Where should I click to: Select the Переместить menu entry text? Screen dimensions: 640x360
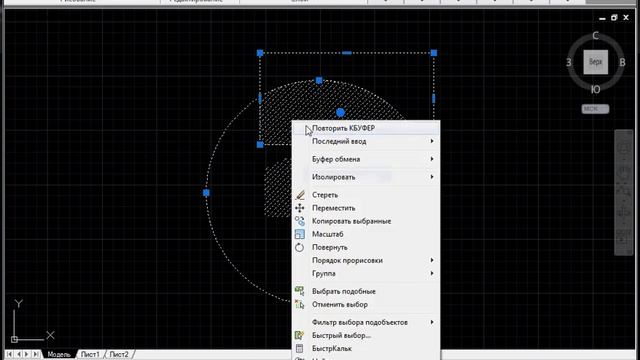click(333, 208)
